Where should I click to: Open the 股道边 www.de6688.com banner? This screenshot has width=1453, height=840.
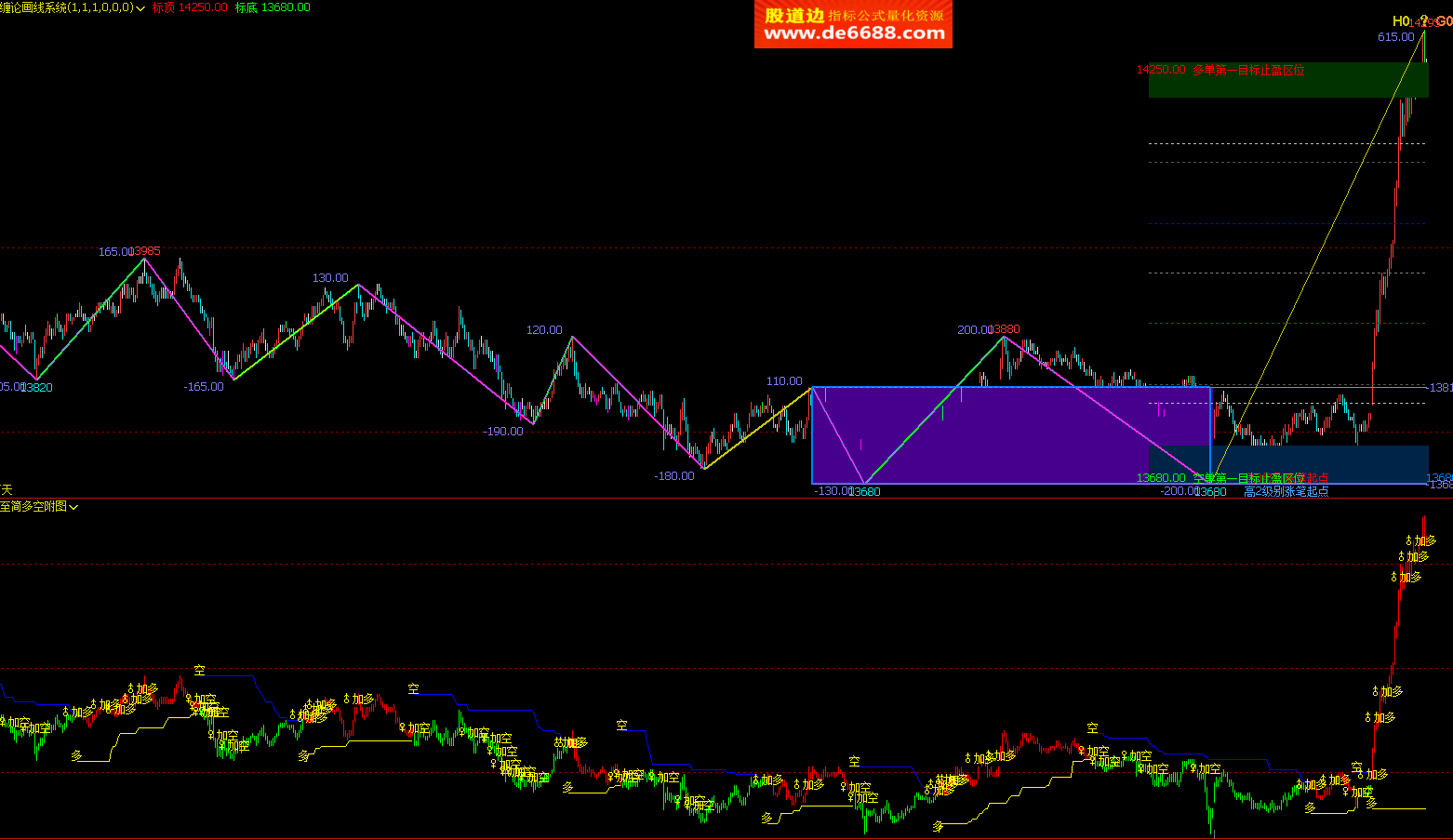pos(853,24)
